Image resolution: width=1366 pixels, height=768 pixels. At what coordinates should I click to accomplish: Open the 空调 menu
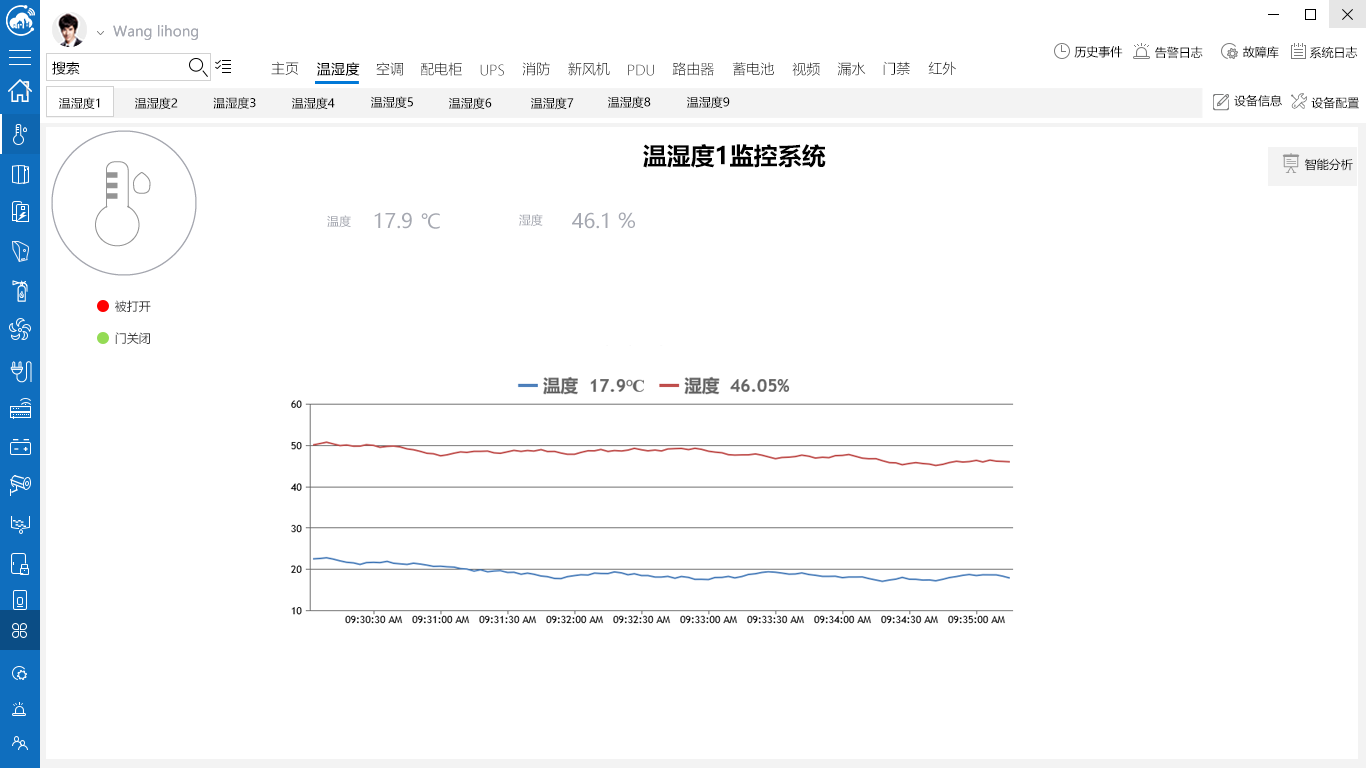click(x=390, y=69)
